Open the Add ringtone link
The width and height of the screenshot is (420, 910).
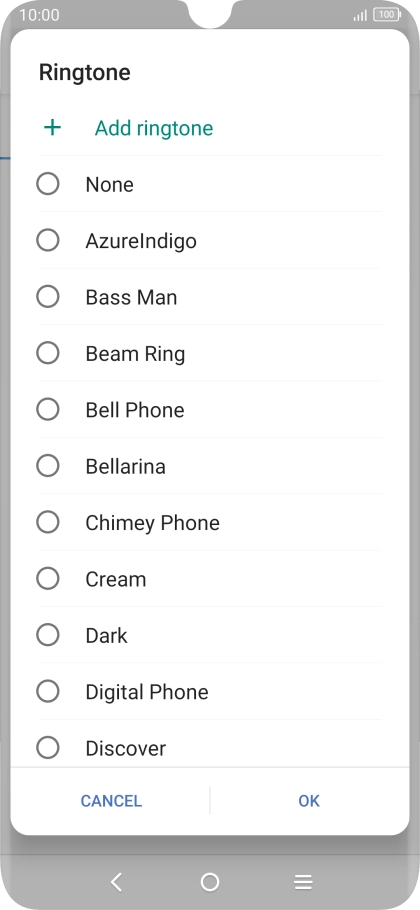coord(154,128)
